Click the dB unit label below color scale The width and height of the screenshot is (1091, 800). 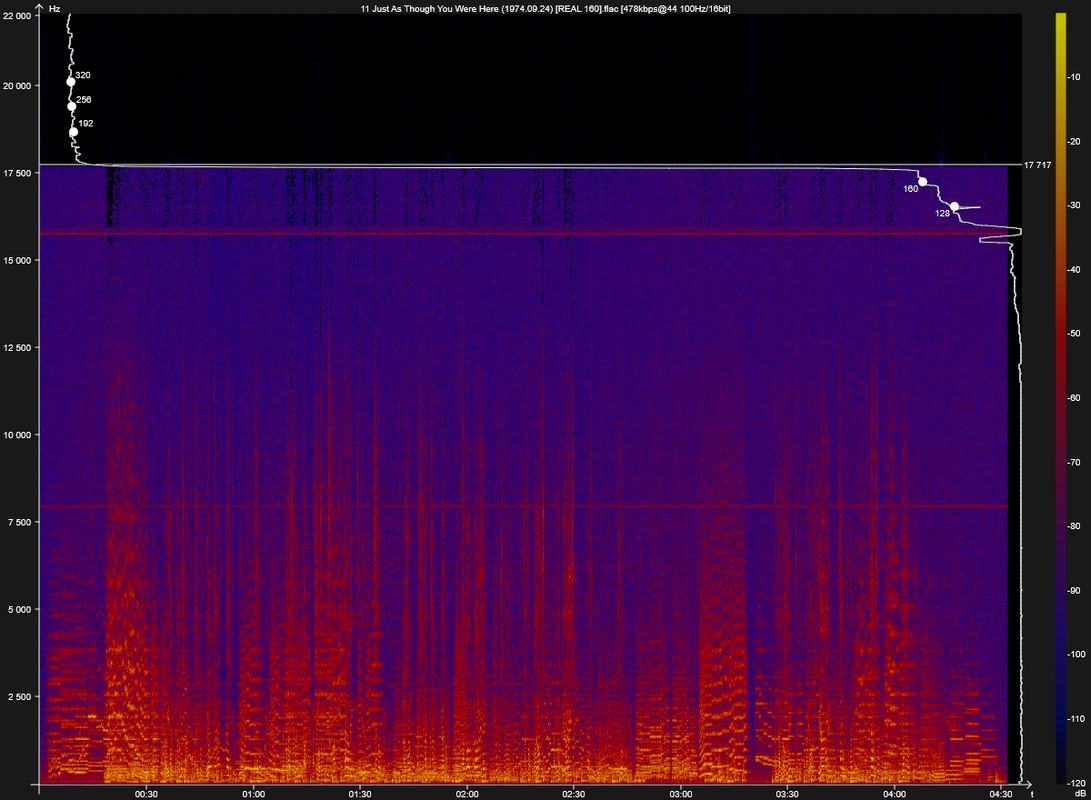[x=1080, y=794]
